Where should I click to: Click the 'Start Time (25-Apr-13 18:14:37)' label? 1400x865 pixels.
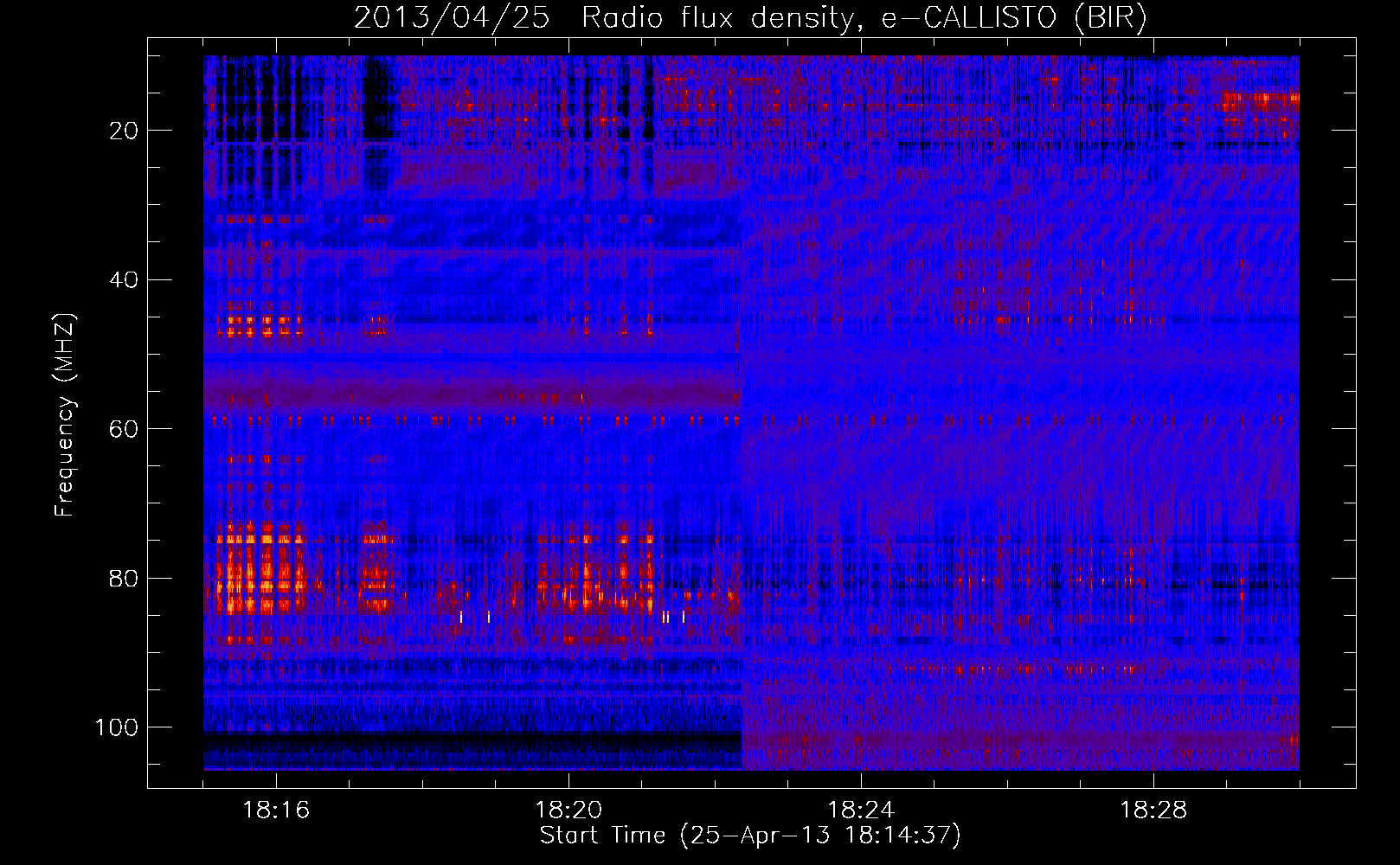click(750, 836)
